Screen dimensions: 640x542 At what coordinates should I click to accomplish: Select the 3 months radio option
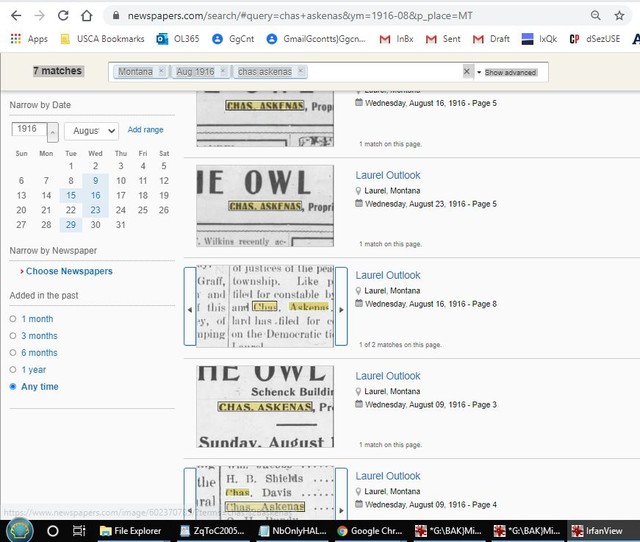coord(13,335)
